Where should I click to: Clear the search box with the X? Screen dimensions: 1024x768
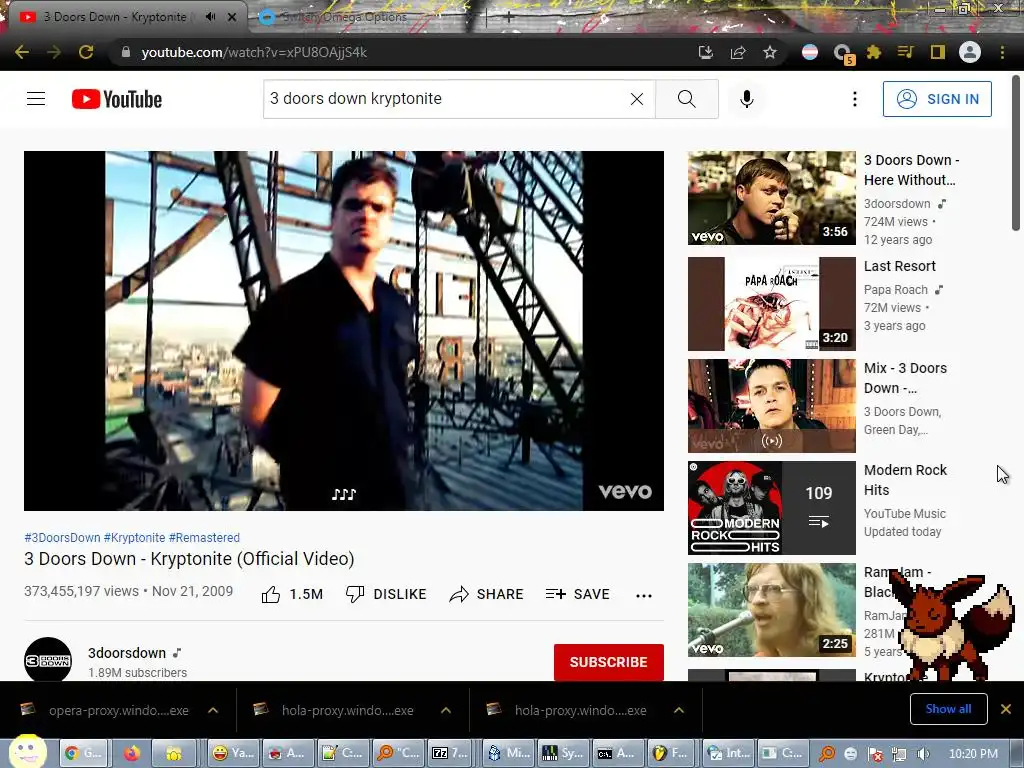coord(637,99)
